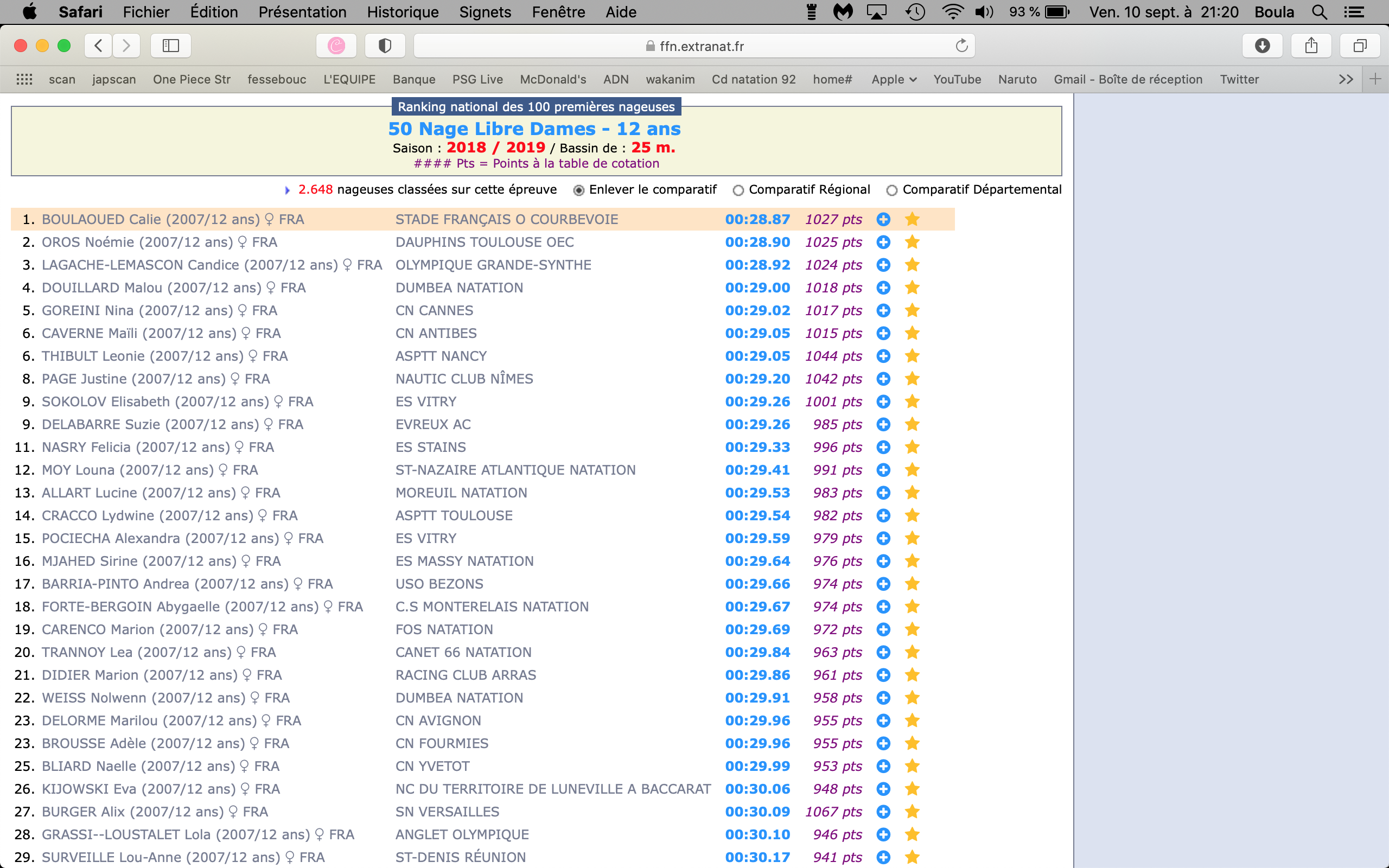Click star icon on CRACCO Lydwine row
1389x868 pixels.
(x=912, y=515)
